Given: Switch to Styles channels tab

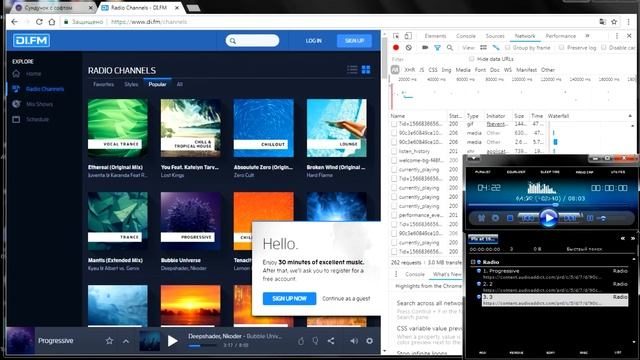Looking at the screenshot, I should 131,84.
